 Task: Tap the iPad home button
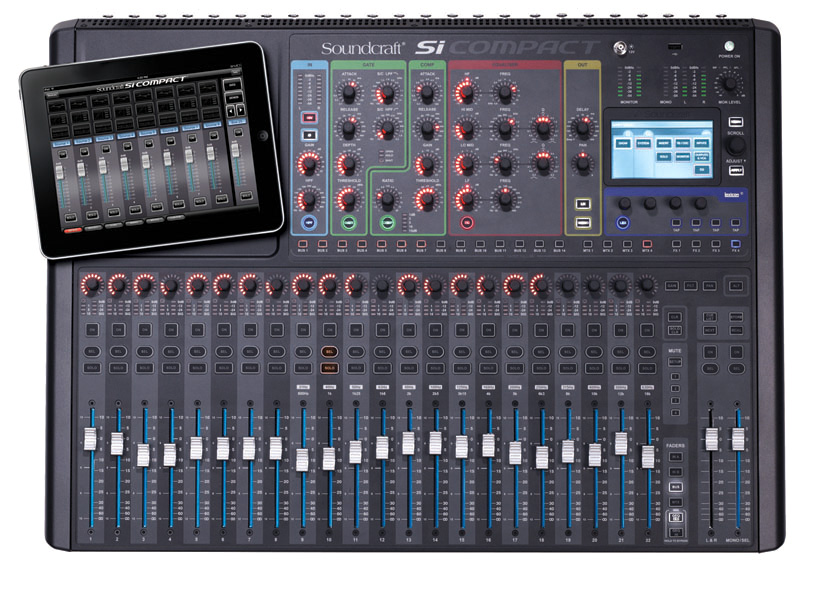point(263,136)
